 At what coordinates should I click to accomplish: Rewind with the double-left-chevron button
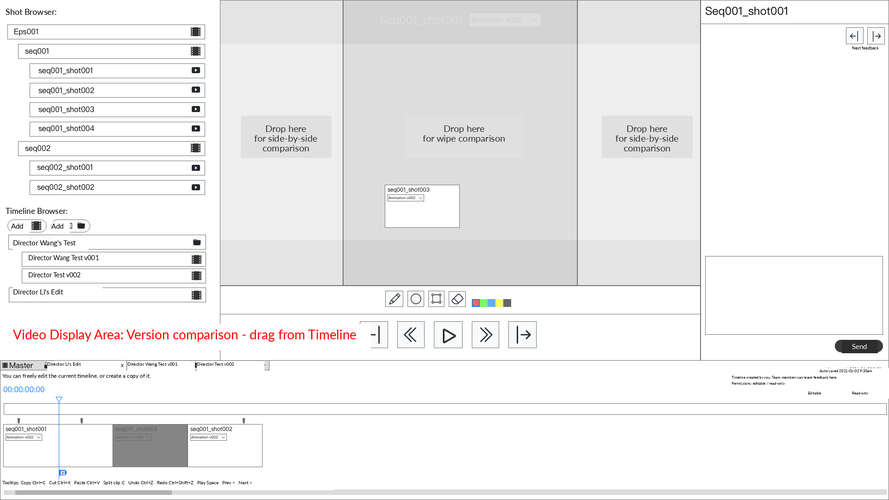tap(410, 335)
